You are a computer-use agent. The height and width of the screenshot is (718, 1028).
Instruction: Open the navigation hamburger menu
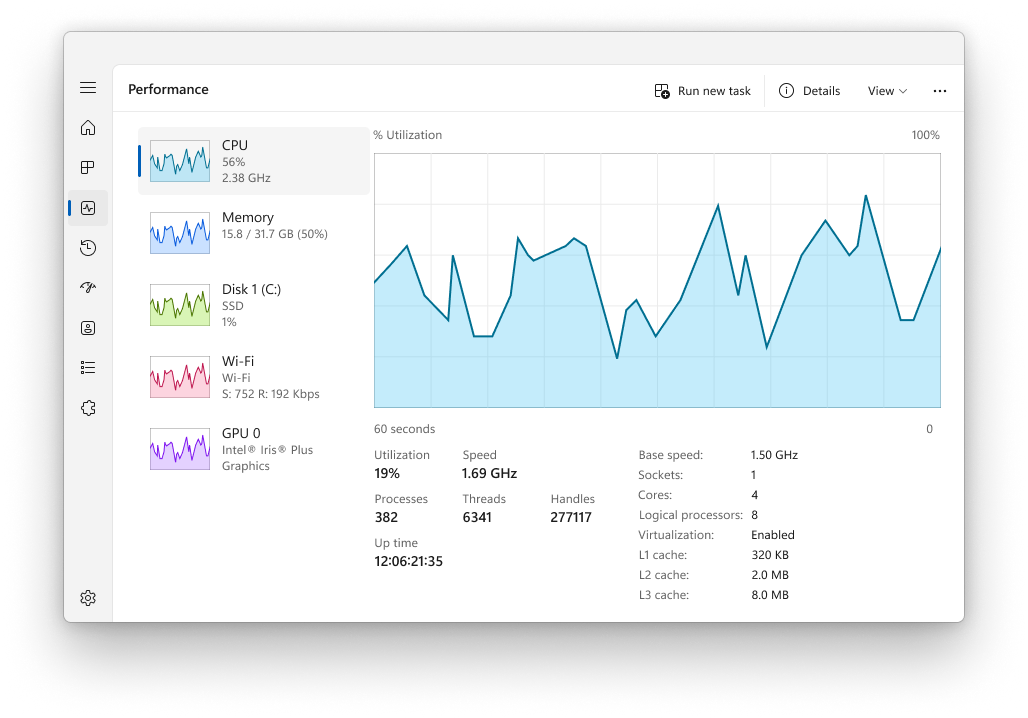click(x=88, y=87)
